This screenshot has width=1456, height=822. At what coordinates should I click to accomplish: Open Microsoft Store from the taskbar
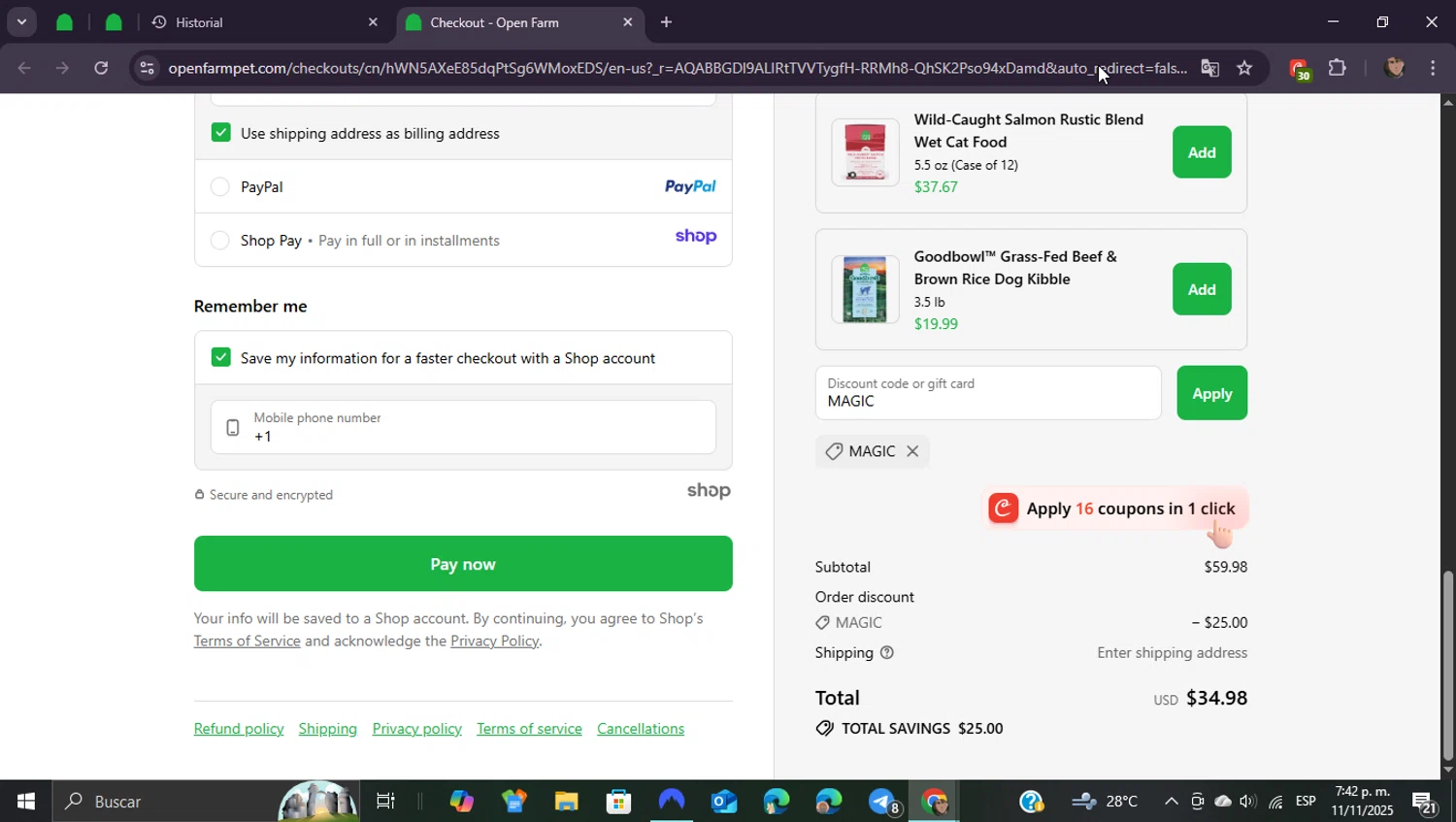(x=618, y=802)
